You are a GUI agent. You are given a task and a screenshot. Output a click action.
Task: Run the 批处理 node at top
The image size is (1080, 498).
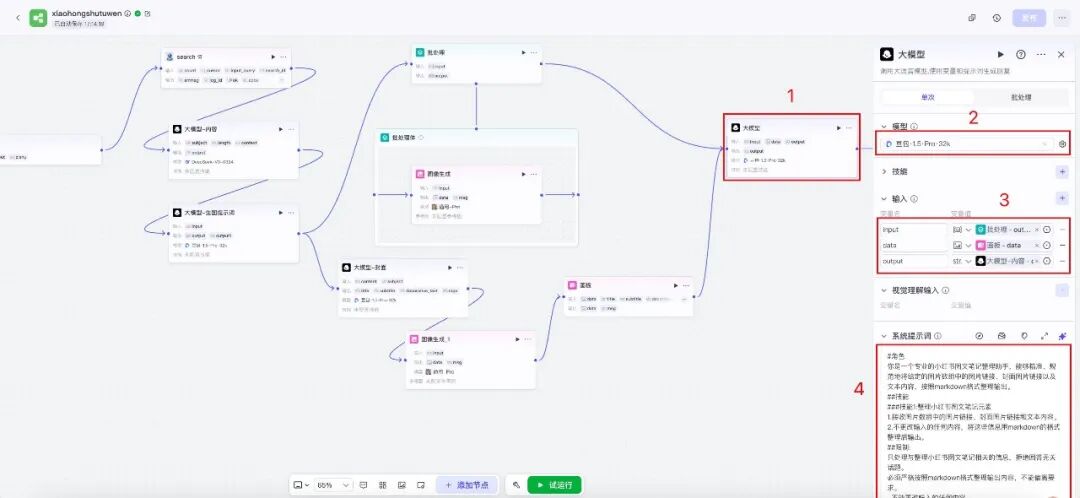523,52
